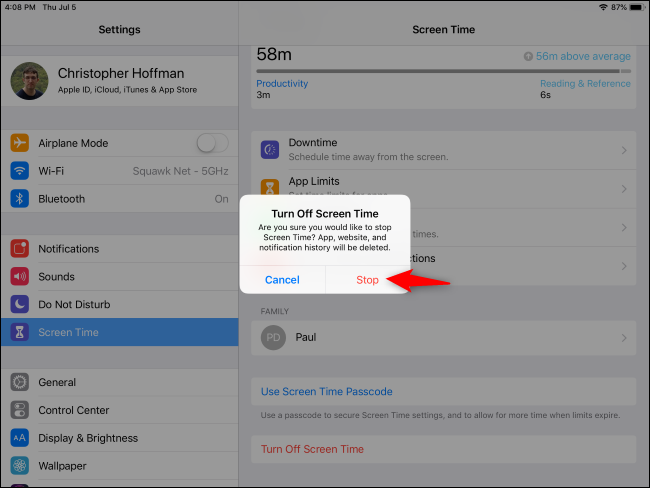The image size is (650, 488).
Task: Open Wallpaper settings
Action: click(119, 466)
